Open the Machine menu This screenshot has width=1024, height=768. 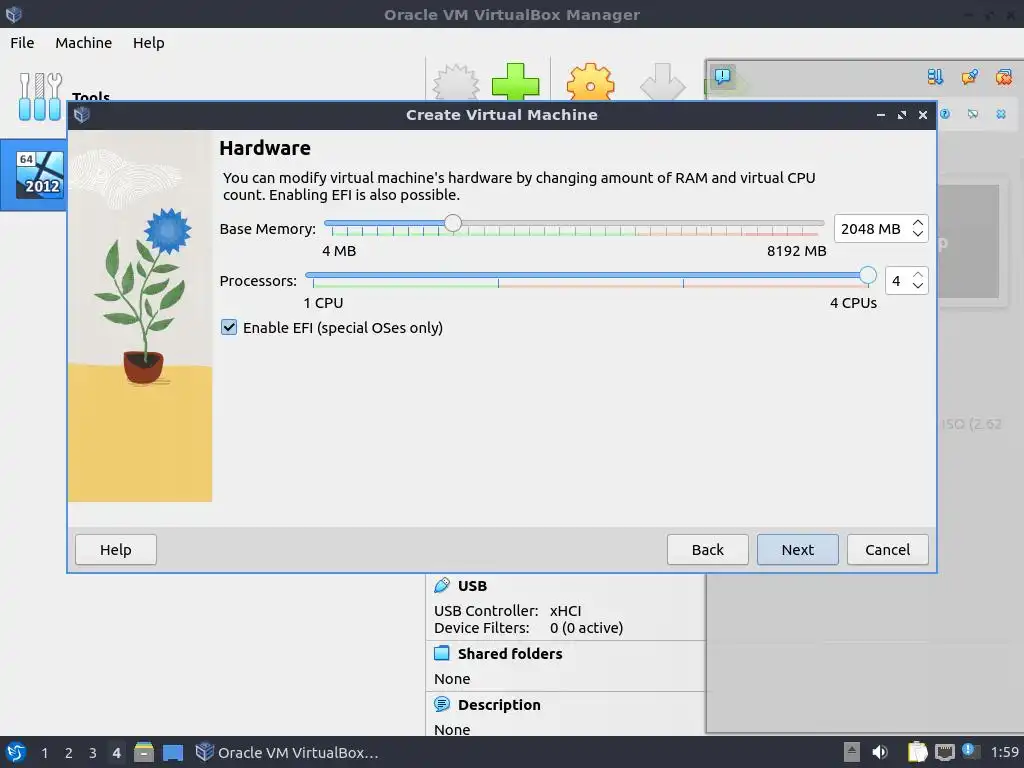click(84, 42)
